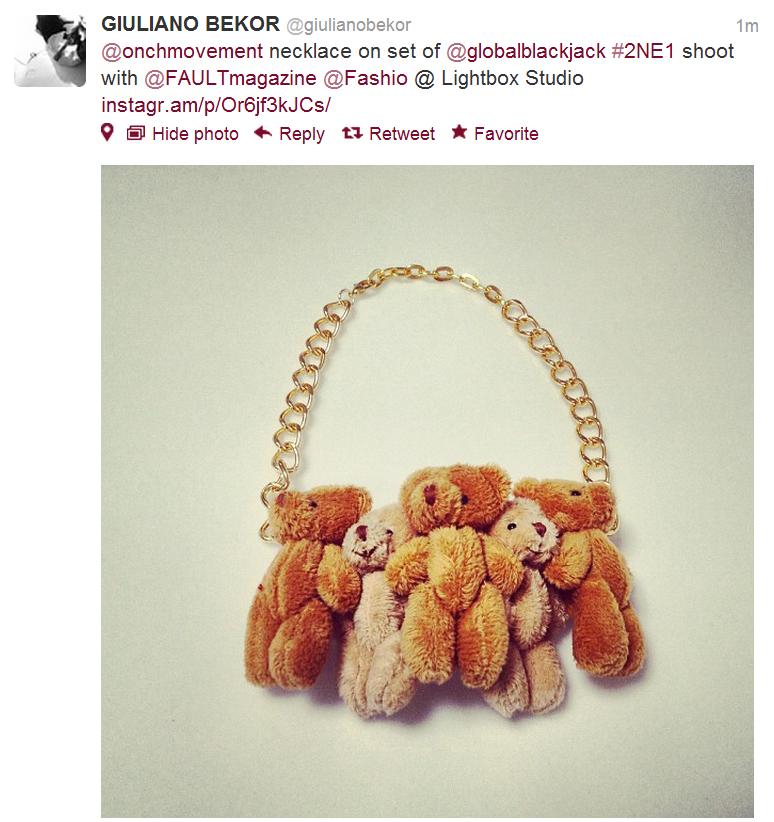
Task: Click the Reply arrow icon
Action: point(263,133)
